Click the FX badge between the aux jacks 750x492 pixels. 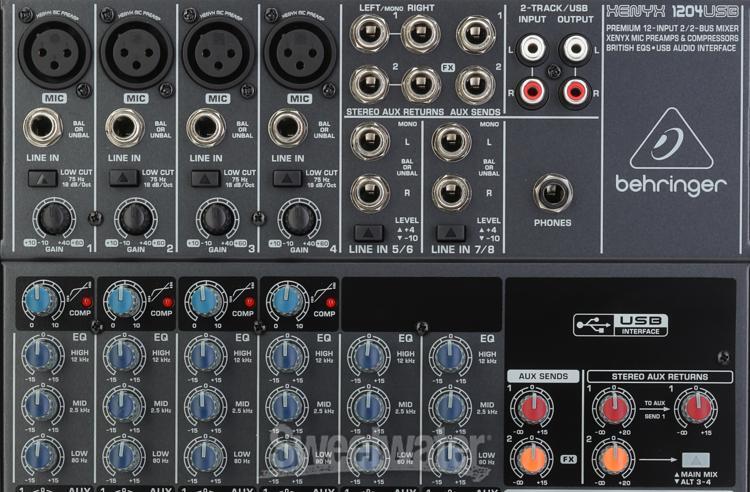(448, 67)
